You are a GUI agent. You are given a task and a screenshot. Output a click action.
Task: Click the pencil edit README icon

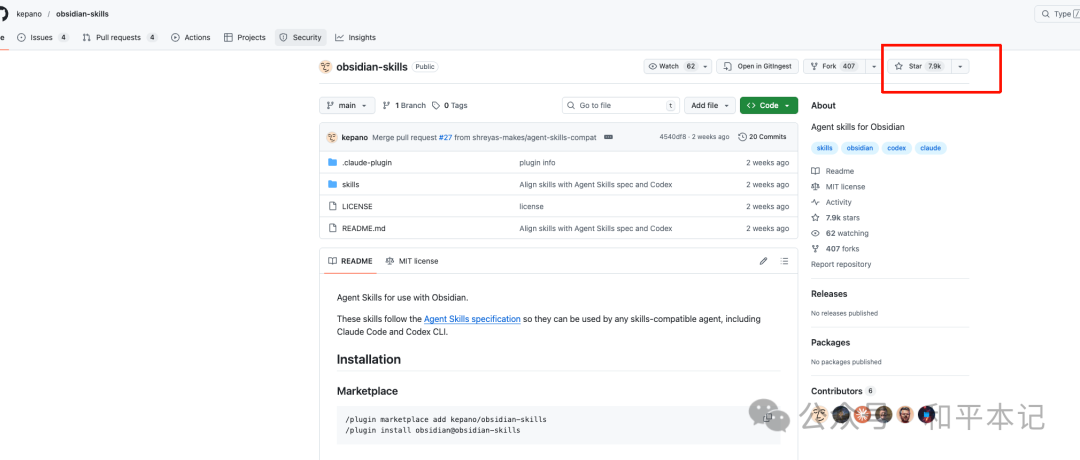tap(763, 261)
